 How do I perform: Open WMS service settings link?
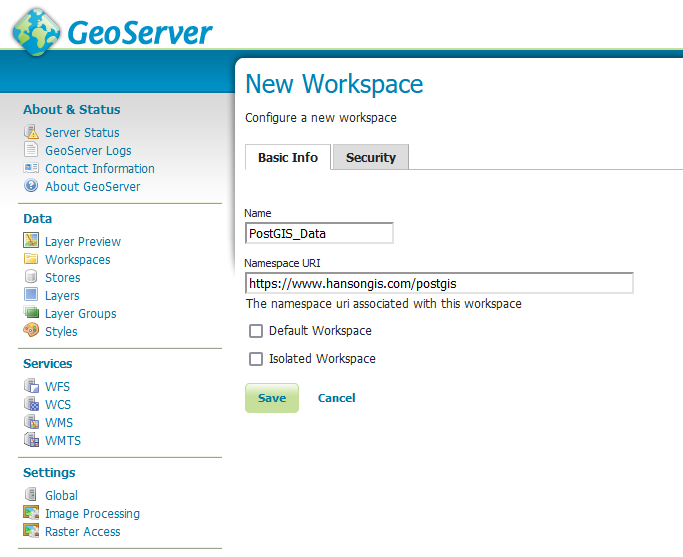59,423
